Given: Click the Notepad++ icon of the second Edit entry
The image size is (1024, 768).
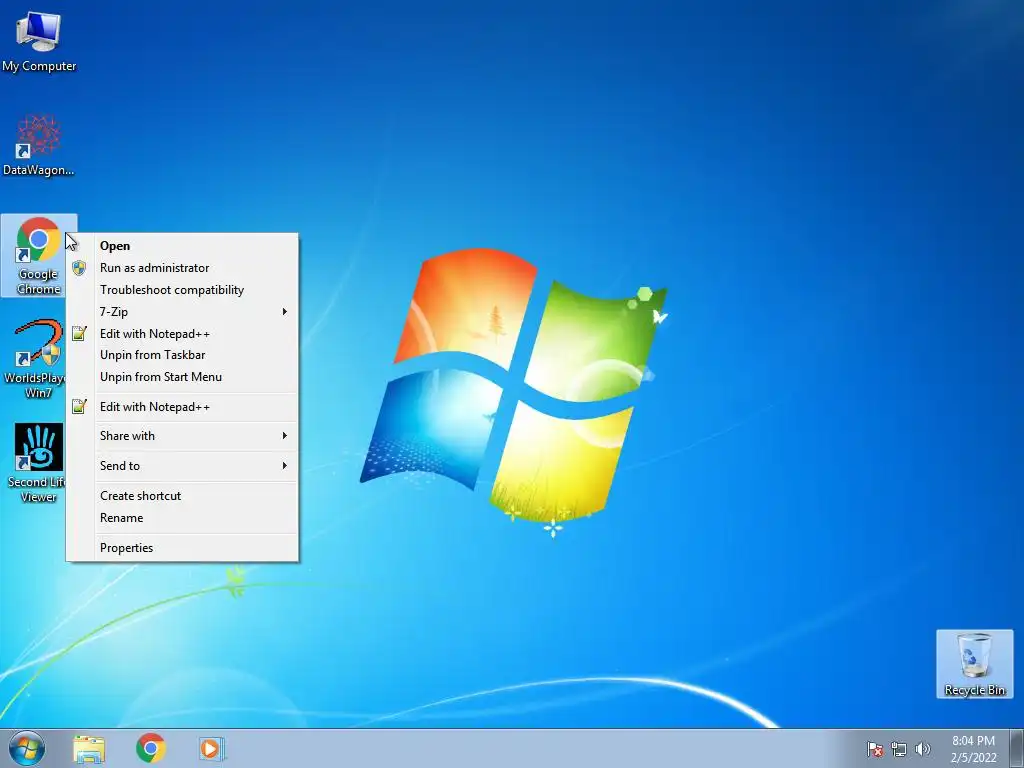Looking at the screenshot, I should [x=79, y=407].
